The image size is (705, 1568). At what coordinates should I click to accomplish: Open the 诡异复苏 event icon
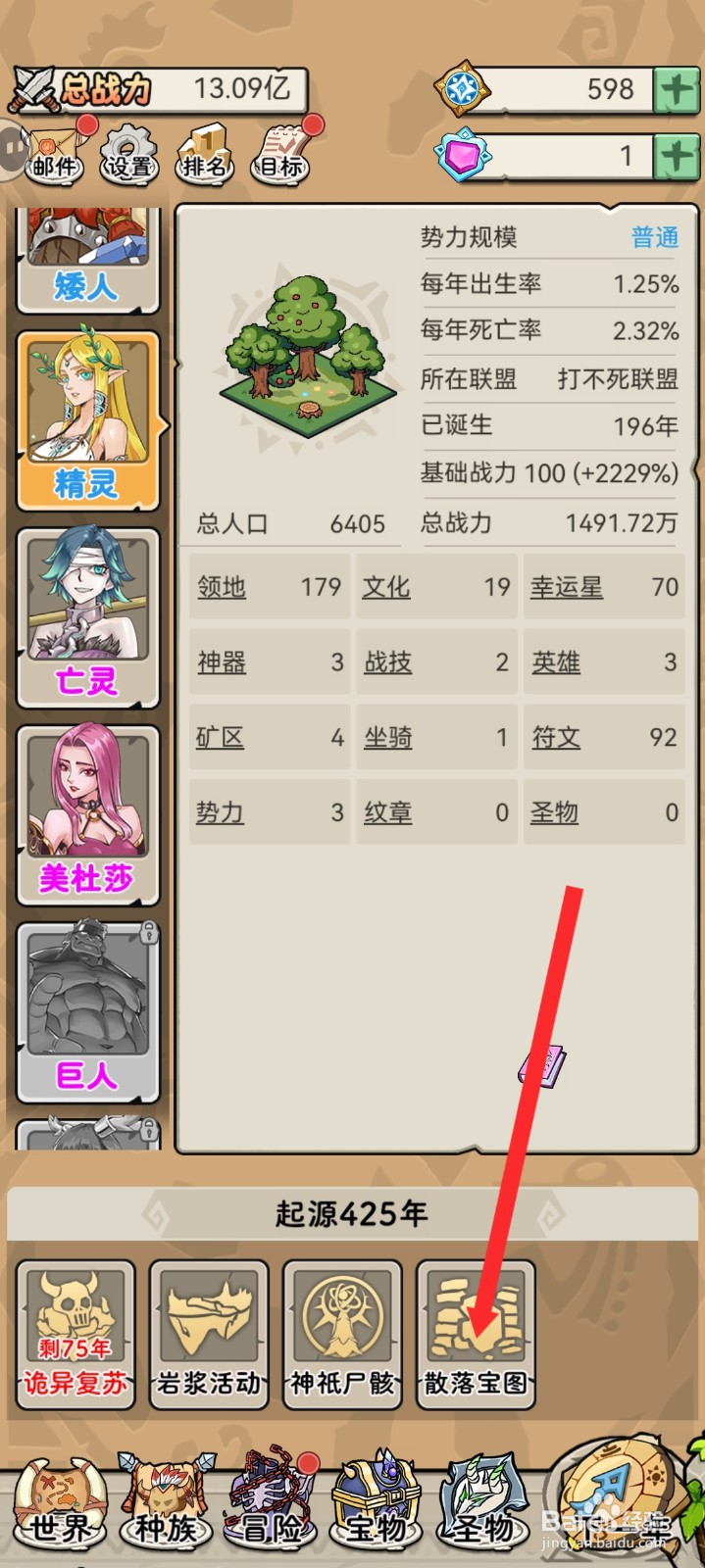coord(76,1334)
